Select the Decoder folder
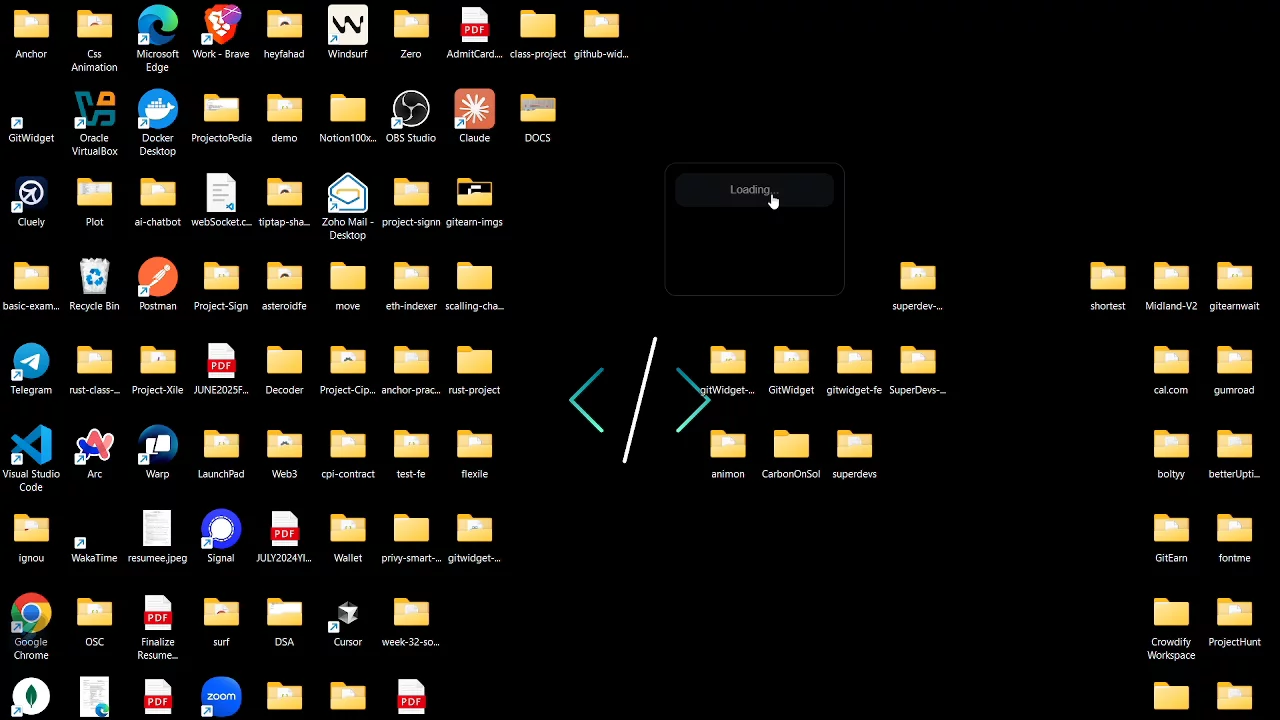The image size is (1280, 720). click(284, 362)
